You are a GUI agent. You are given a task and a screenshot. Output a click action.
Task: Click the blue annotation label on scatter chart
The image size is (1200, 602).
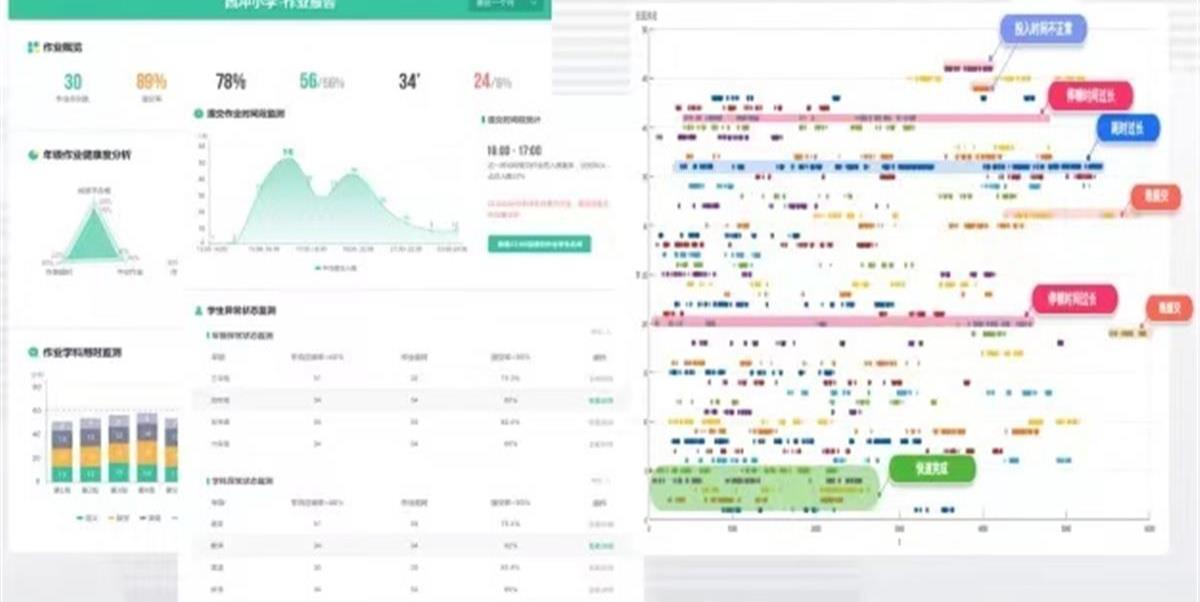pyautogui.click(x=1127, y=127)
